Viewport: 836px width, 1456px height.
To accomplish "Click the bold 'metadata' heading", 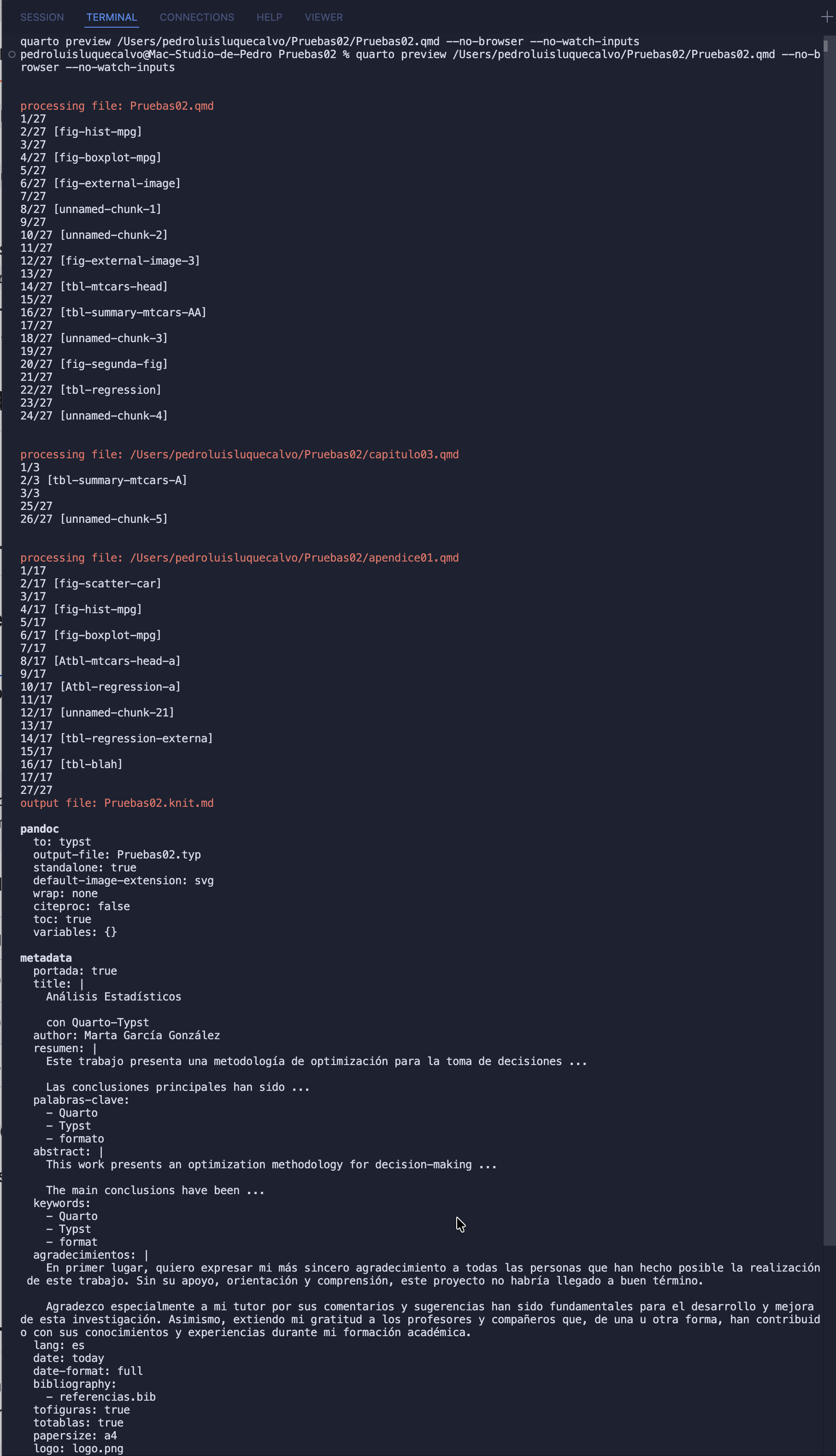I will pyautogui.click(x=46, y=958).
